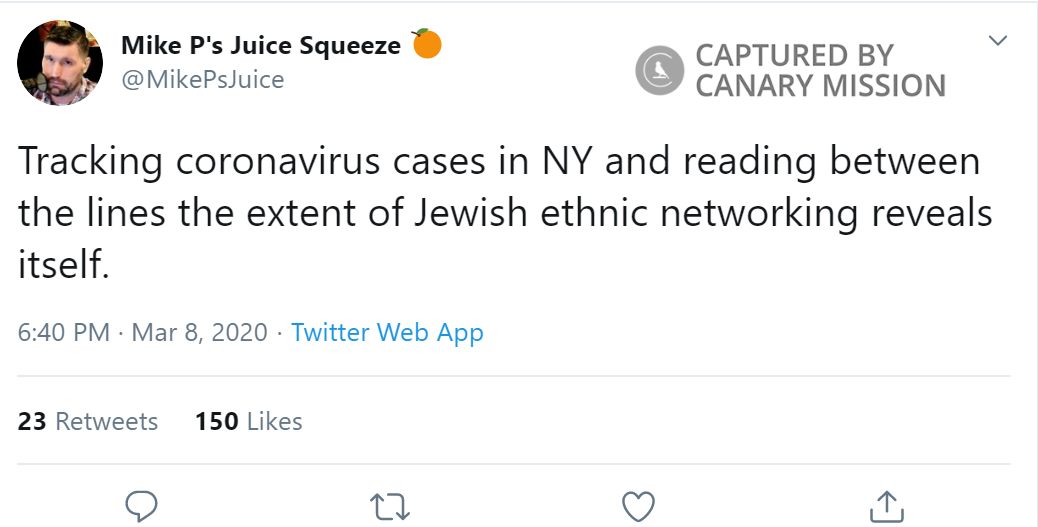Open Mike P's Juice Squeeze profile name
Viewport: 1038px width, 527px height.
260,46
